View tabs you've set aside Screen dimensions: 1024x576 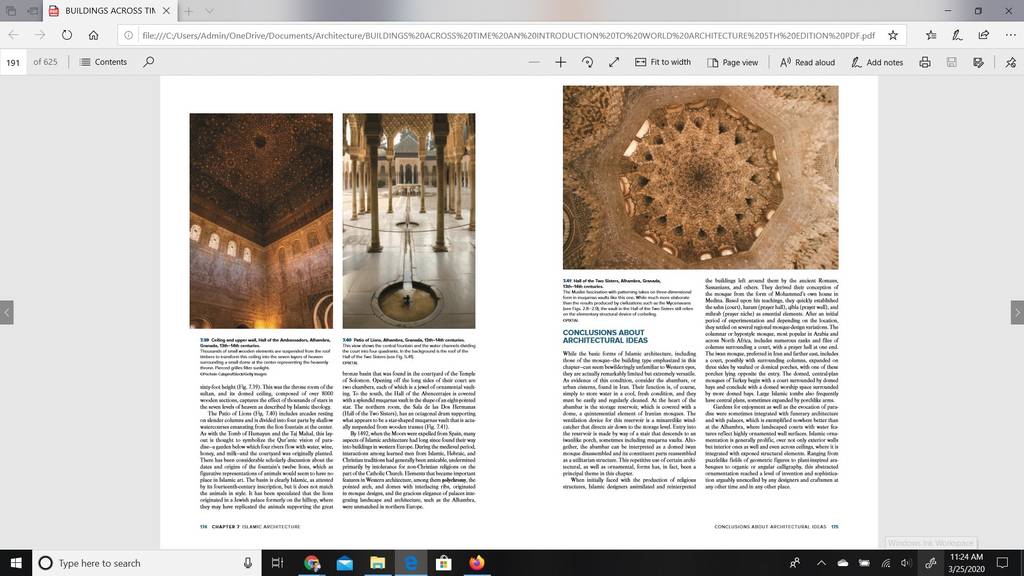click(11, 10)
